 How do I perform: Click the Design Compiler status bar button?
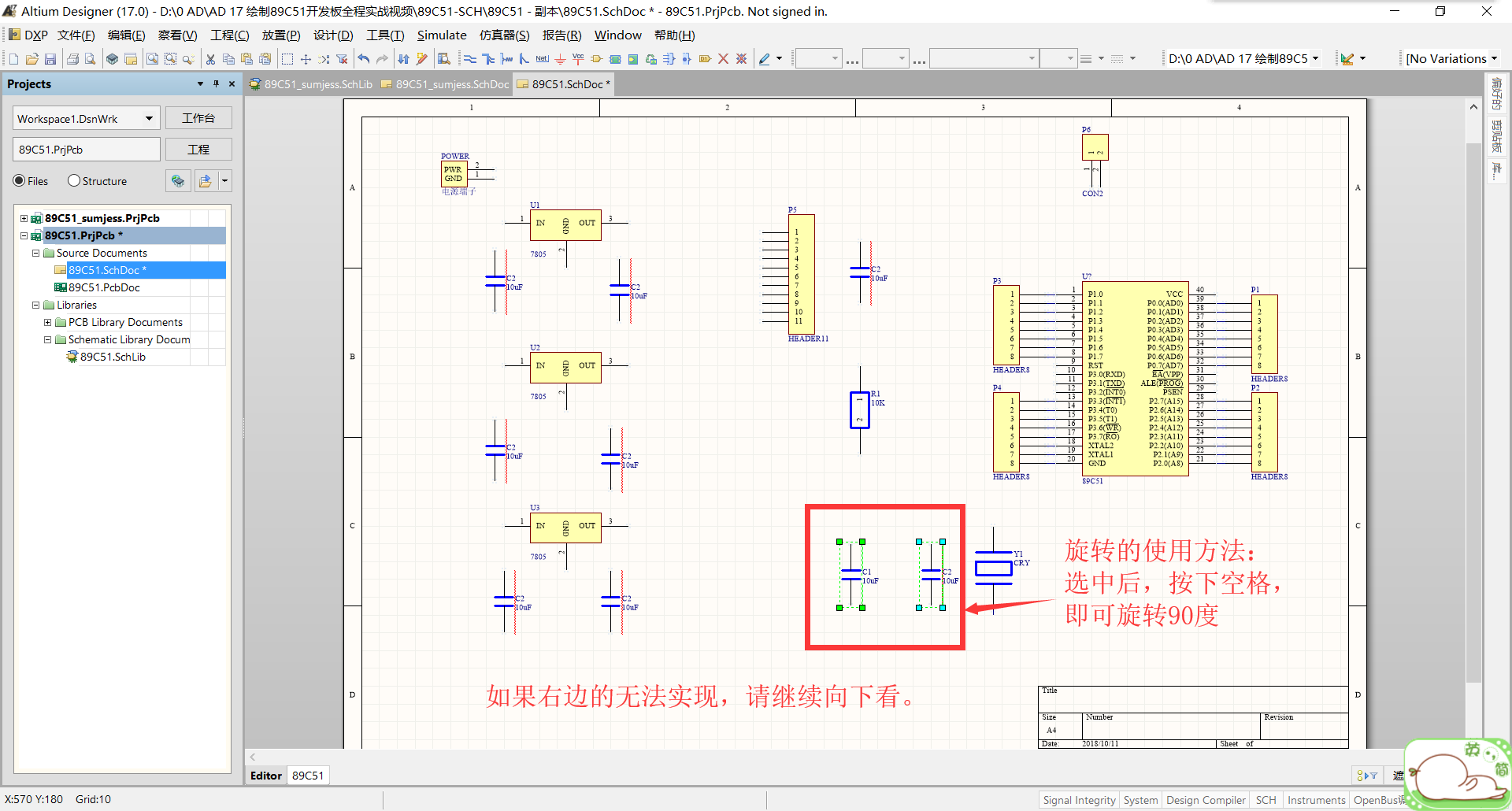pos(1206,800)
